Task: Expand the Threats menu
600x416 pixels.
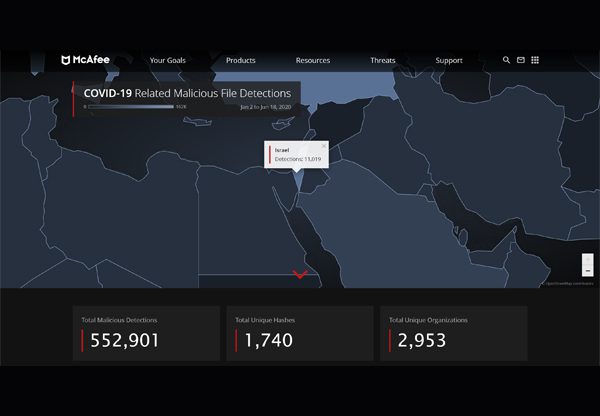Action: [x=383, y=60]
